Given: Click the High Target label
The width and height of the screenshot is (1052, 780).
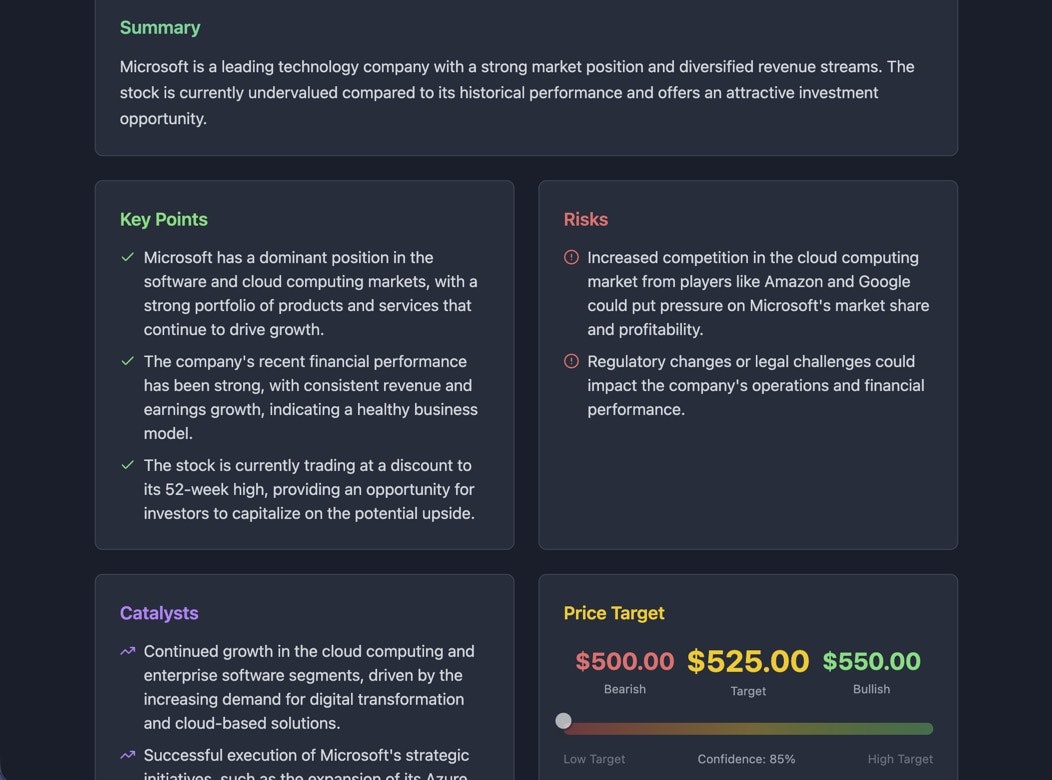Looking at the screenshot, I should pos(900,759).
